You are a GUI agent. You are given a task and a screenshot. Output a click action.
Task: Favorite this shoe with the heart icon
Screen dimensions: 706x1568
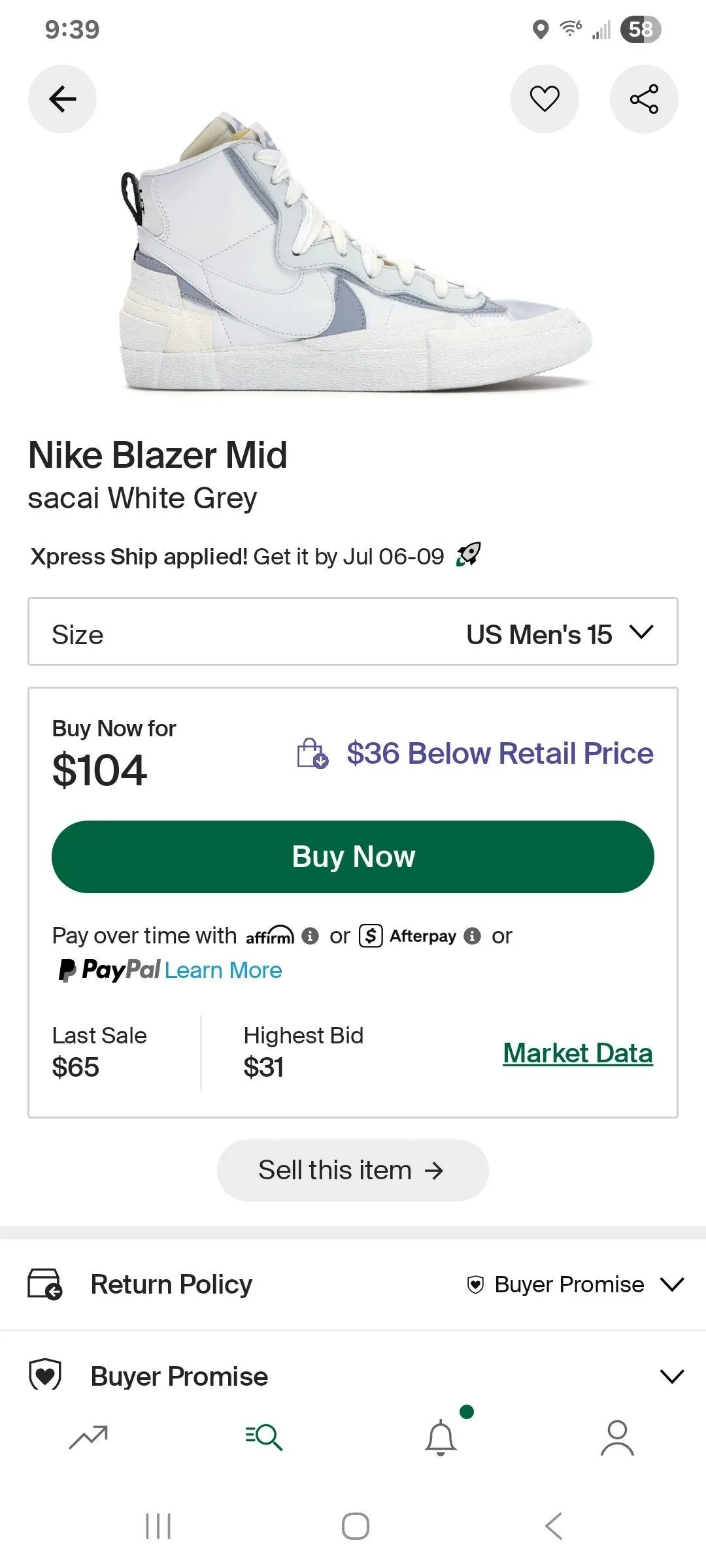tap(545, 99)
